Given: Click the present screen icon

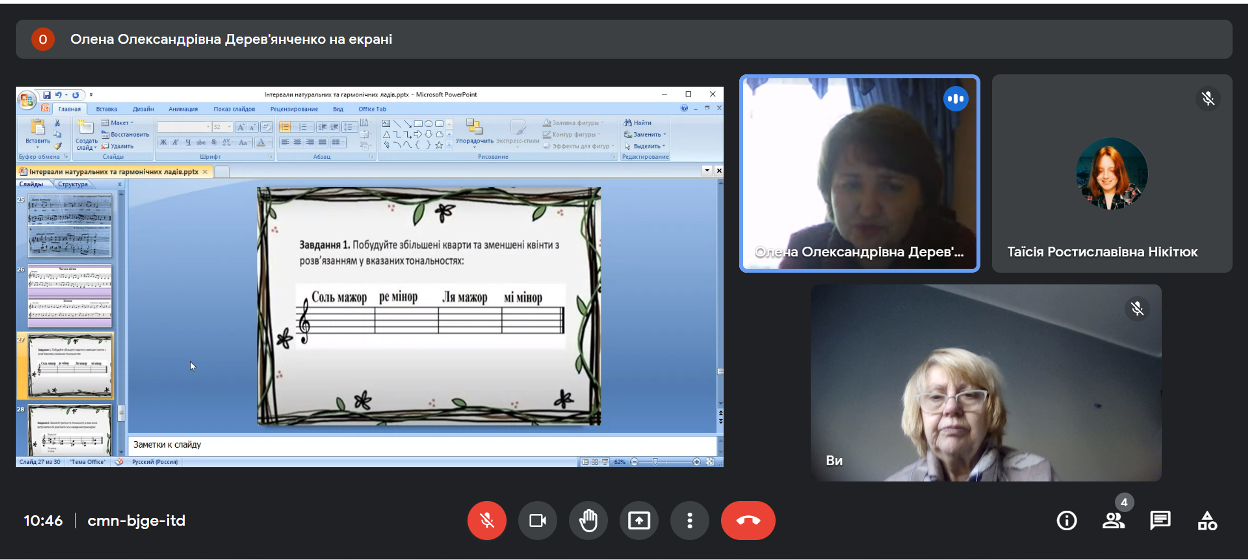Looking at the screenshot, I should tap(639, 520).
